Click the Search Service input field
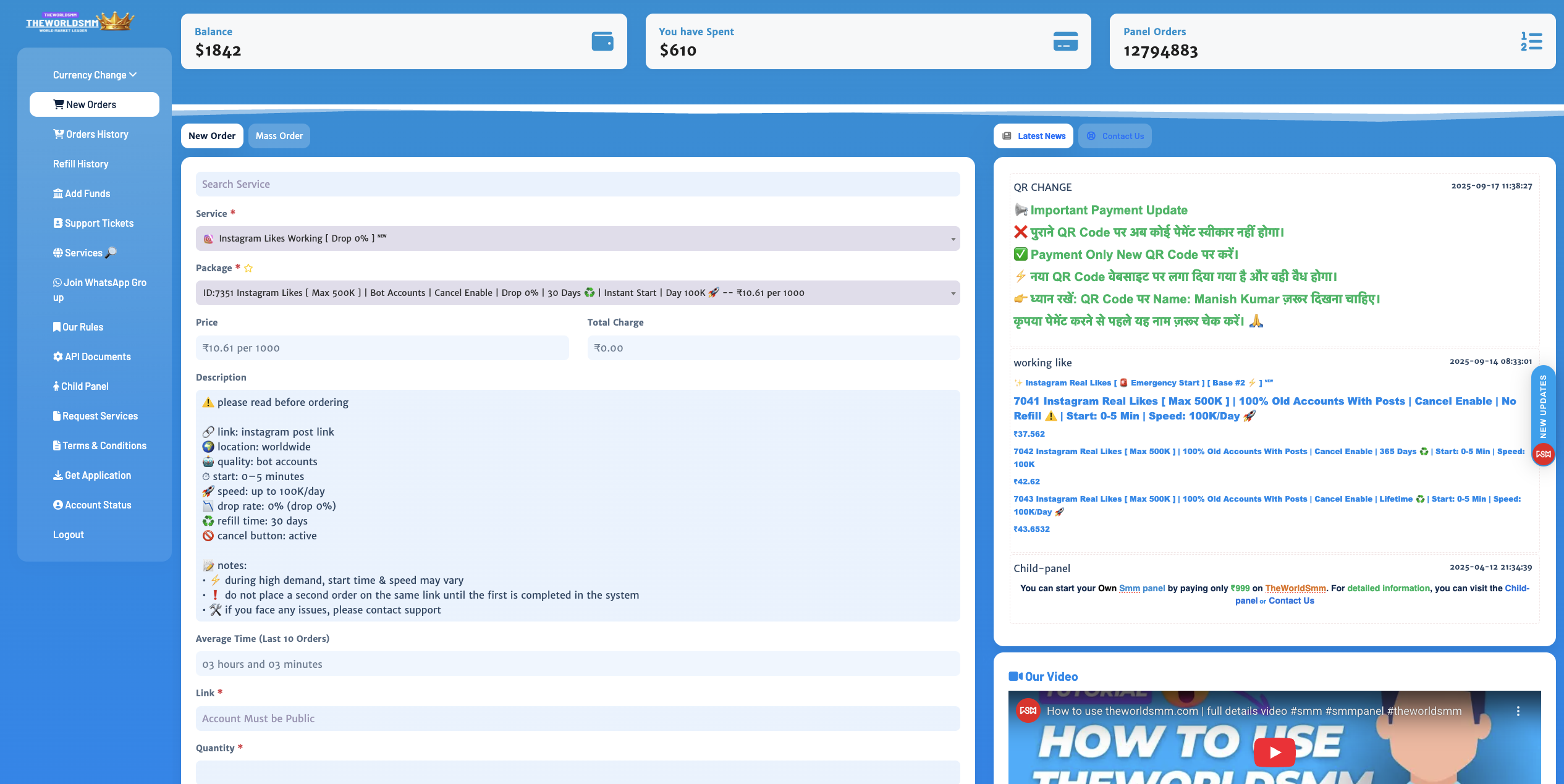 click(577, 184)
